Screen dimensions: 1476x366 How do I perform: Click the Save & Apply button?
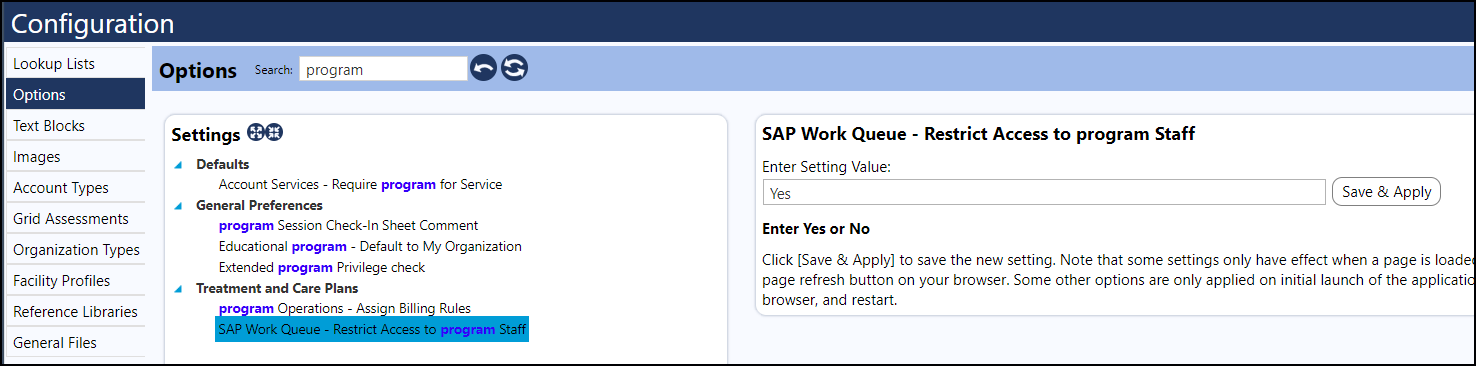(x=1386, y=192)
